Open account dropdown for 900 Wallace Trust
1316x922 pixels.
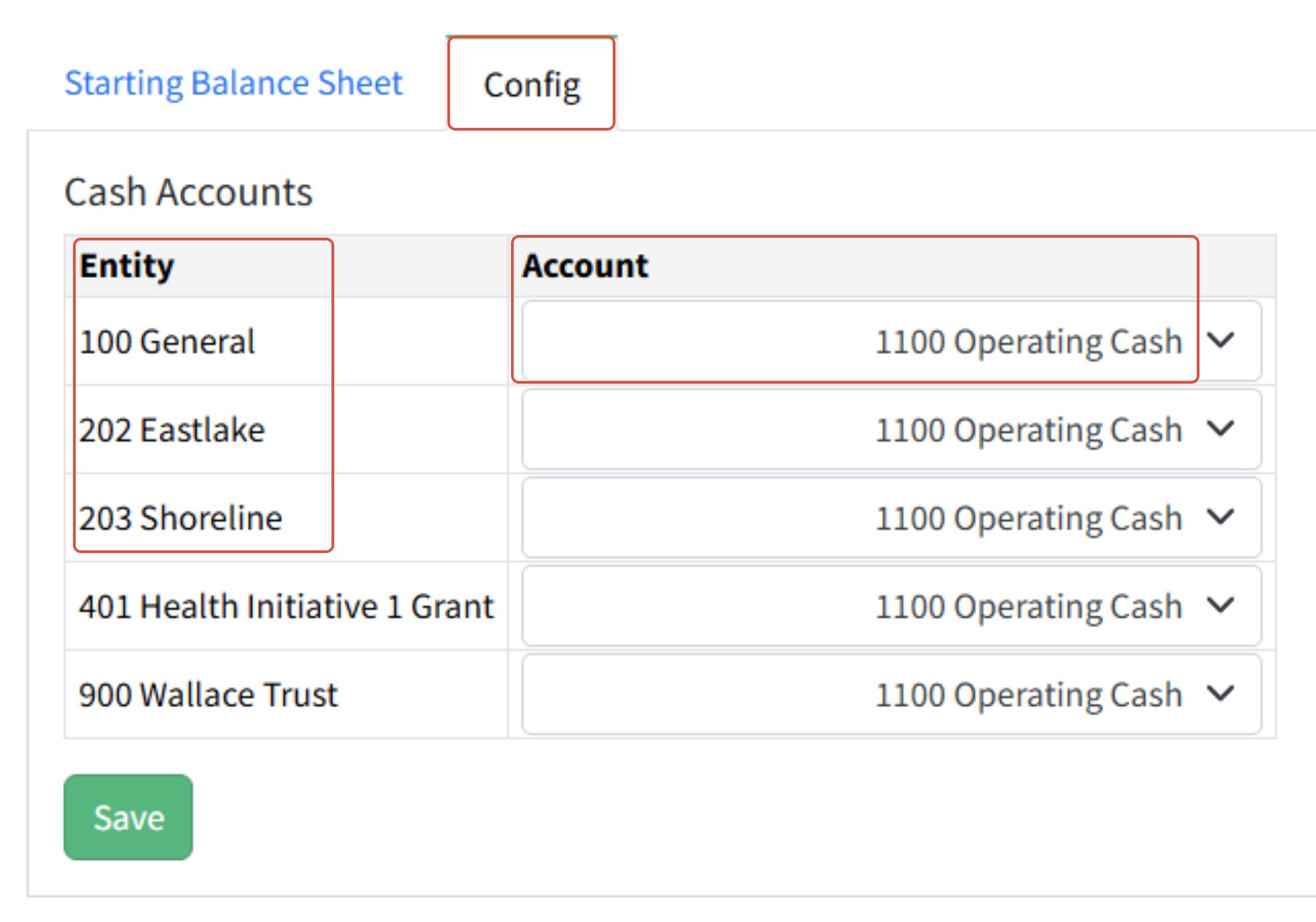coord(891,695)
